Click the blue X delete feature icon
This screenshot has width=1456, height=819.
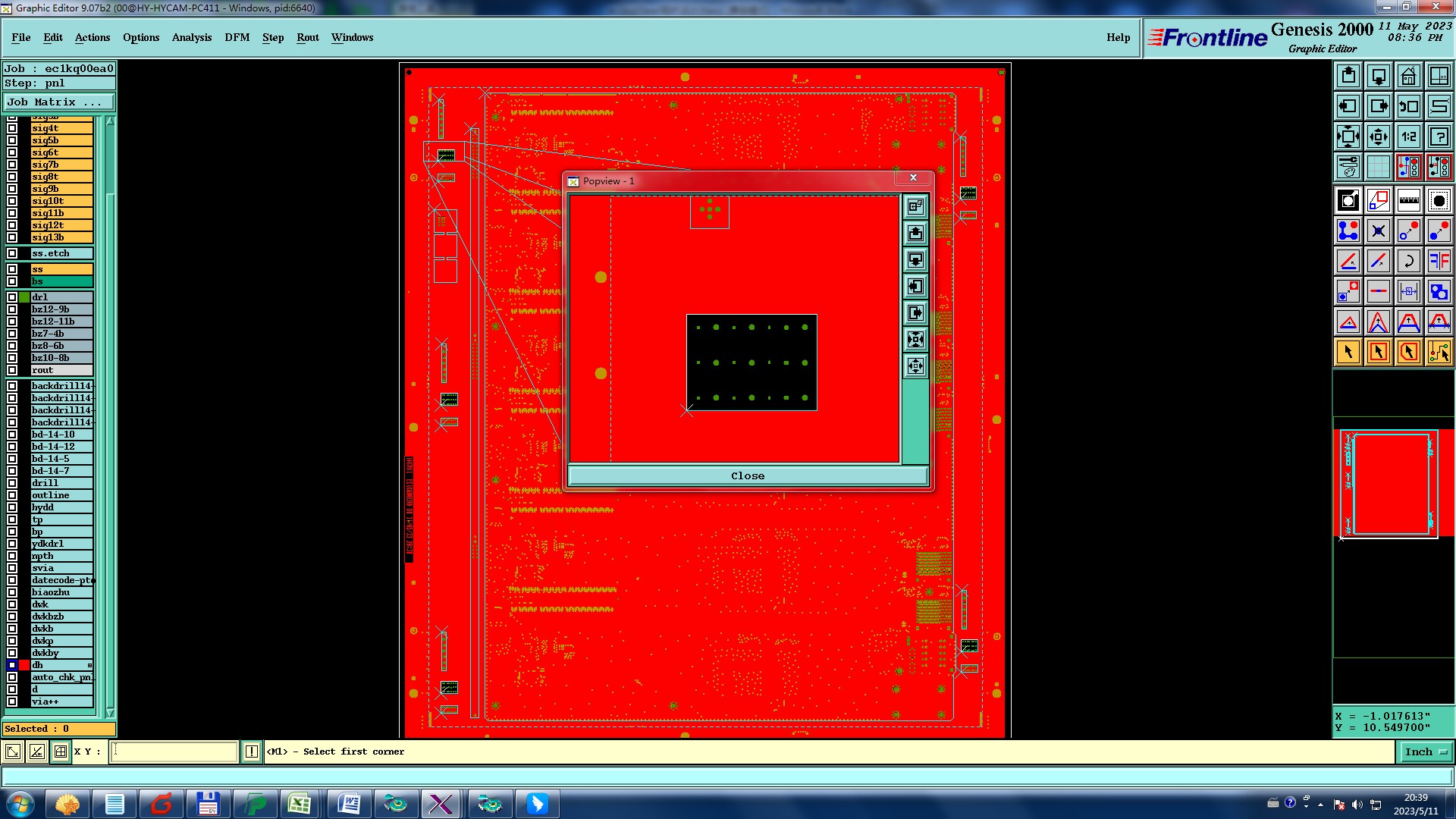tap(1379, 231)
